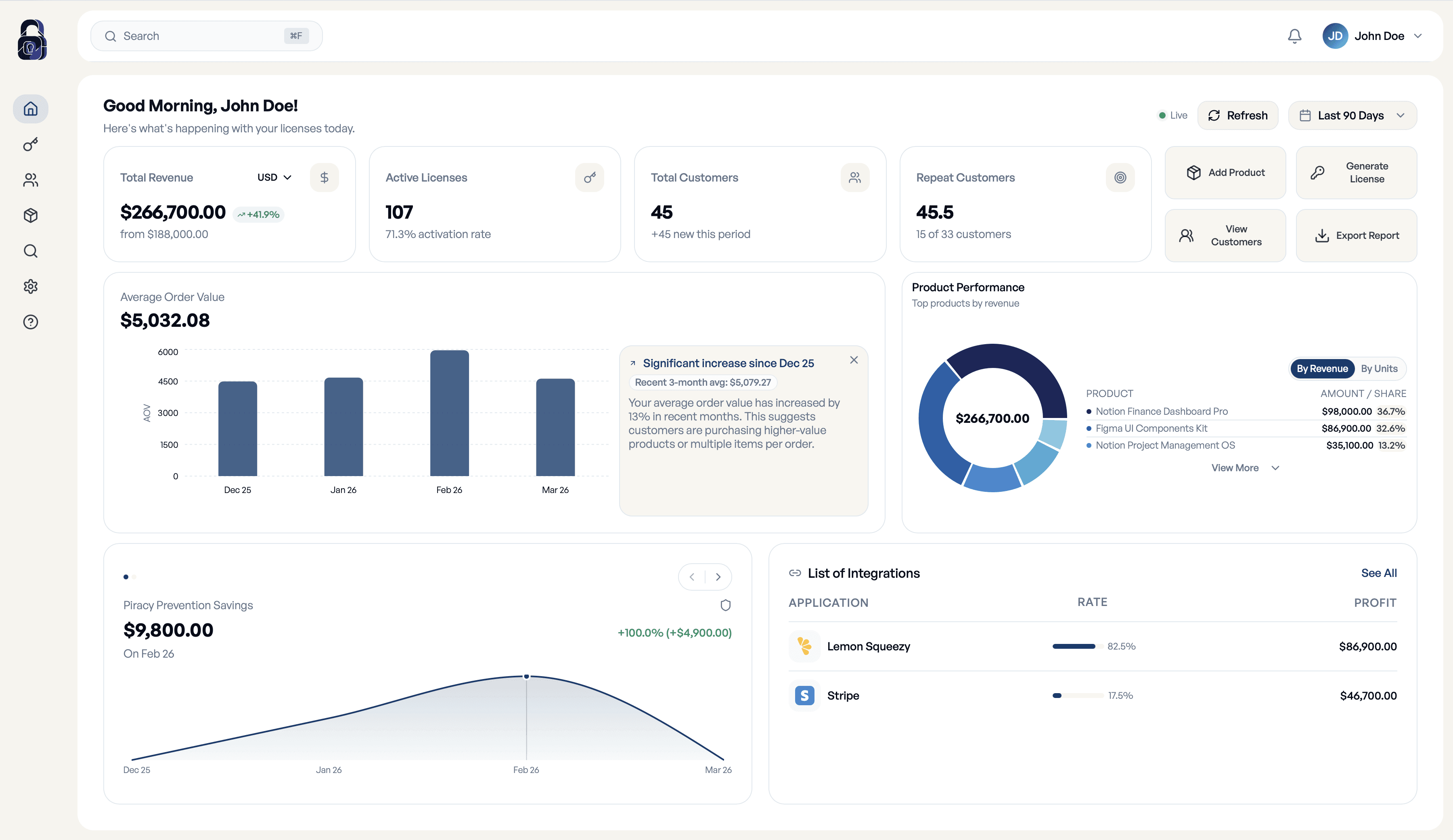Click the RATE column header
Screen dimensions: 1453x840
(x=1092, y=602)
